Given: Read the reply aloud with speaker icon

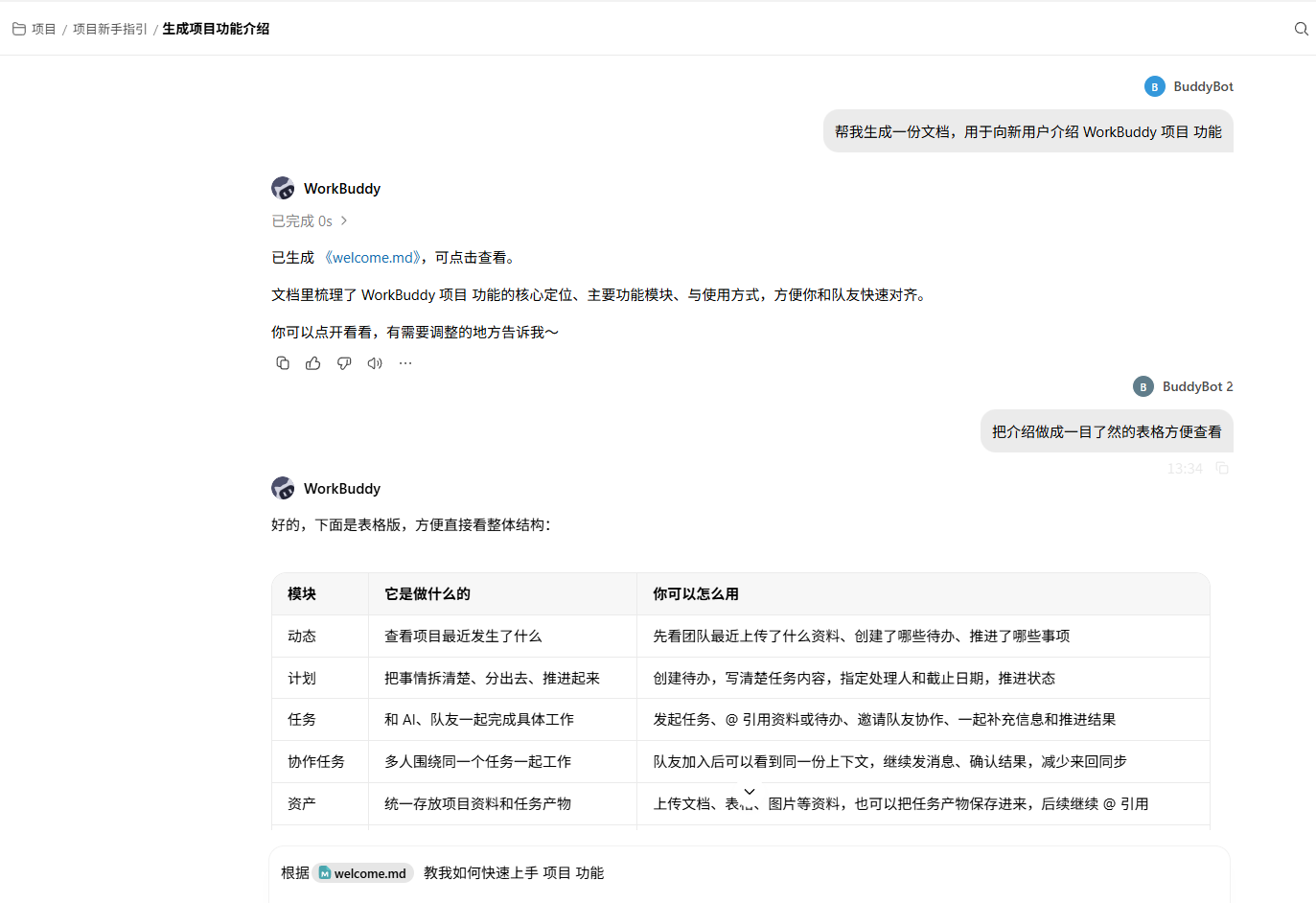Looking at the screenshot, I should point(375,363).
